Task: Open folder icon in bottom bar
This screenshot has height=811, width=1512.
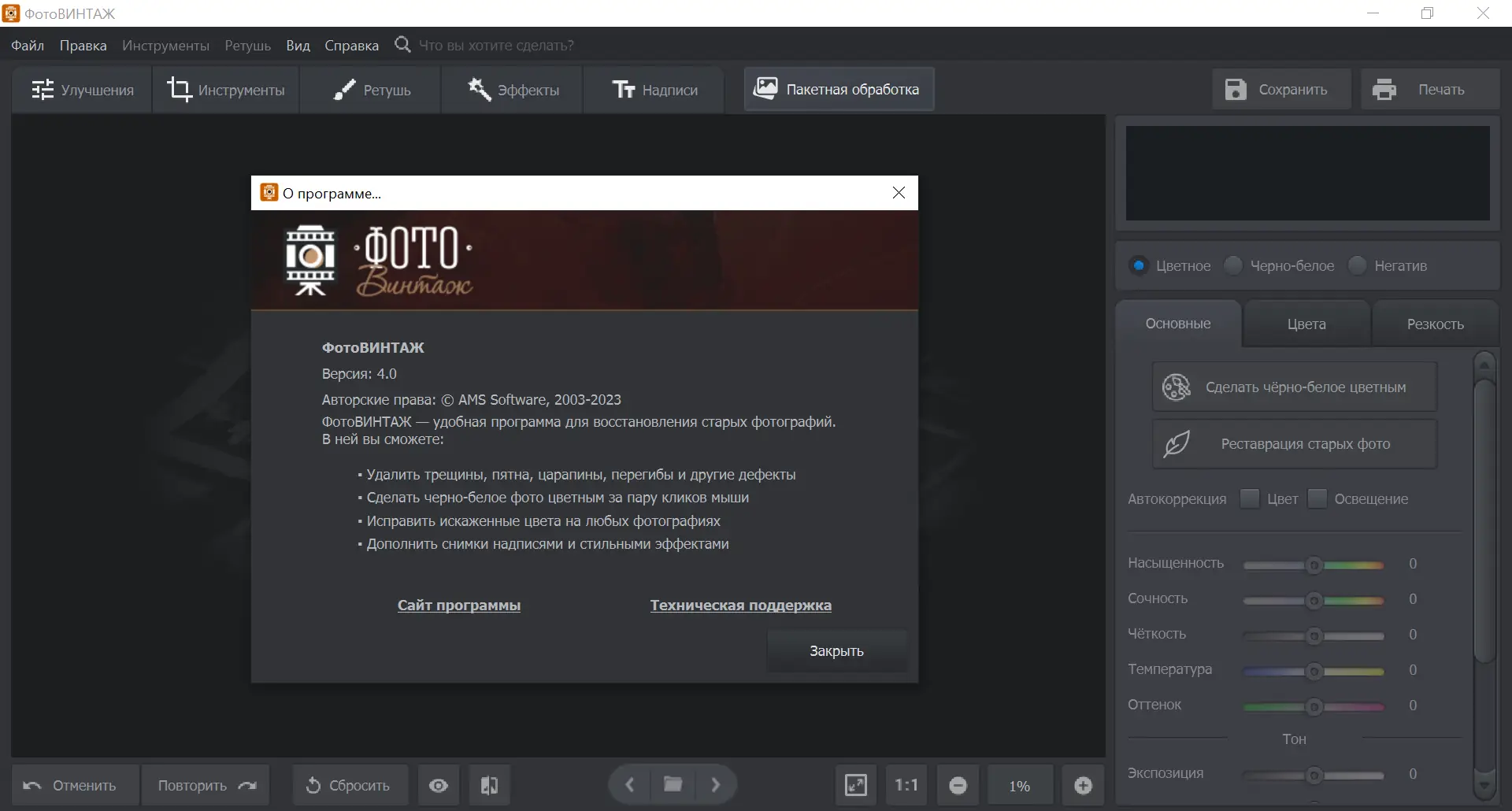Action: (673, 784)
